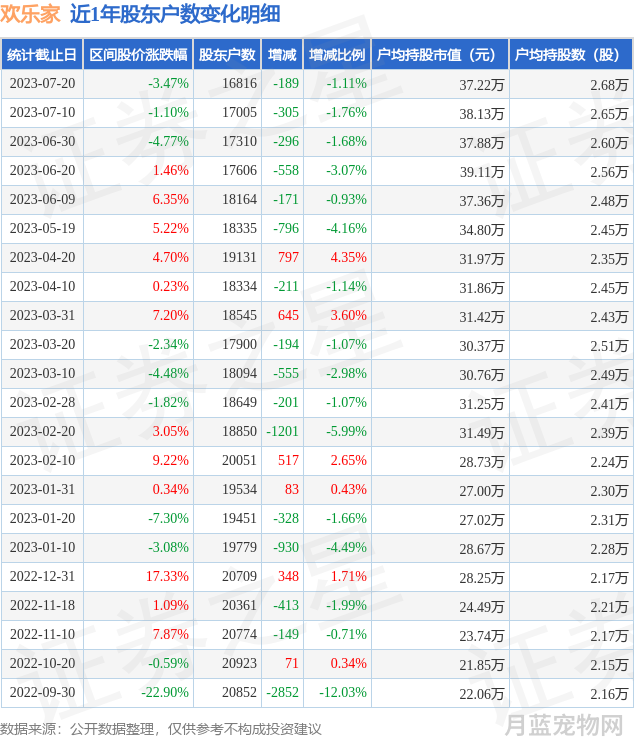Click the shareholder count 16816

click(240, 83)
